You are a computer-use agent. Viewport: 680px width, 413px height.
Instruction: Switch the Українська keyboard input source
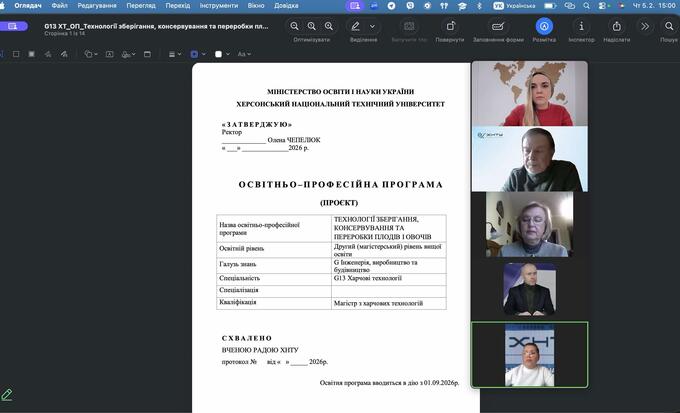(520, 5)
